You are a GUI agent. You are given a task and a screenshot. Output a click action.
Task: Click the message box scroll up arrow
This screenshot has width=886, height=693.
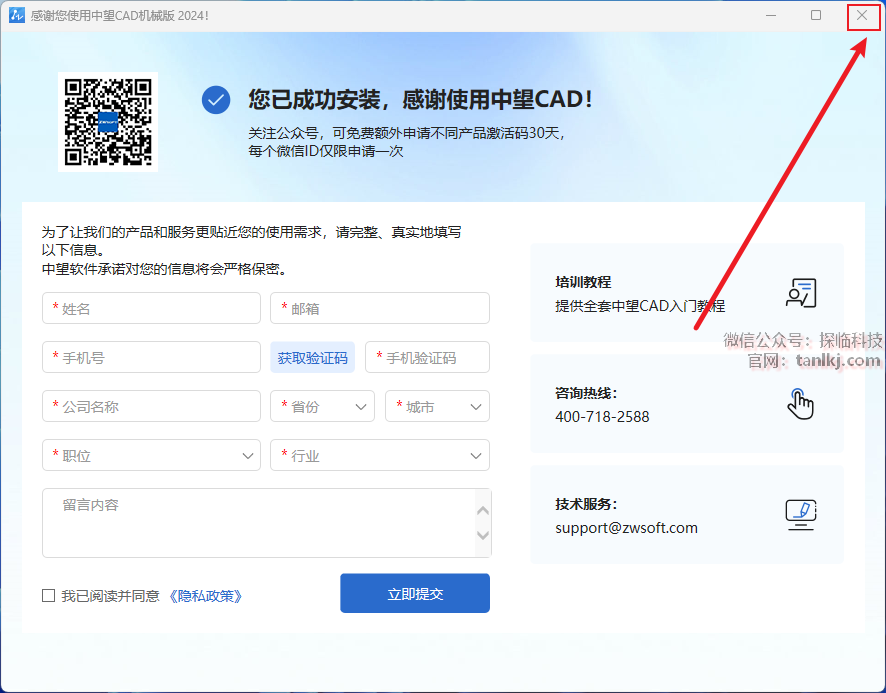483,511
